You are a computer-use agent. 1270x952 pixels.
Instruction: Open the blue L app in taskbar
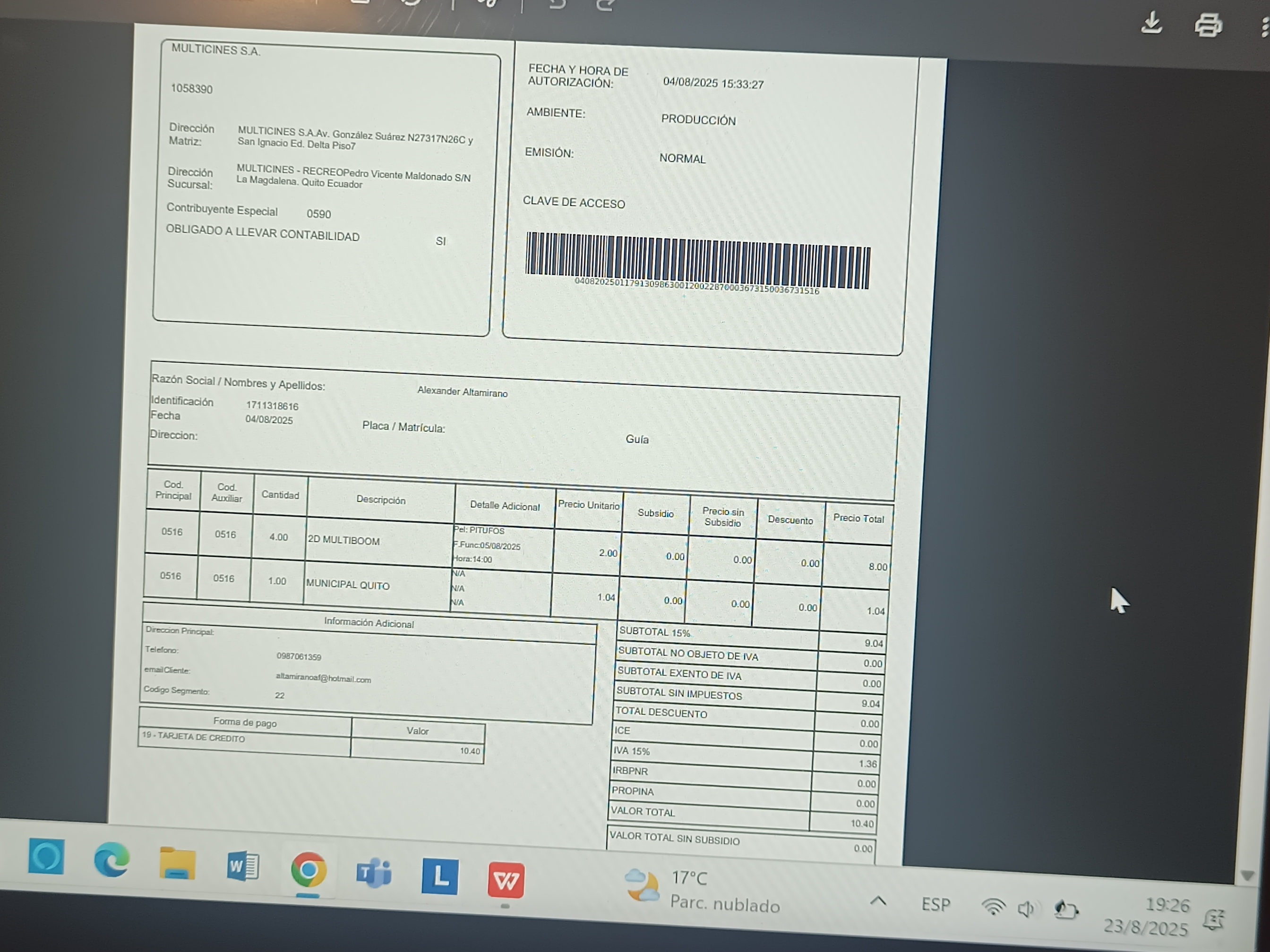[x=440, y=876]
